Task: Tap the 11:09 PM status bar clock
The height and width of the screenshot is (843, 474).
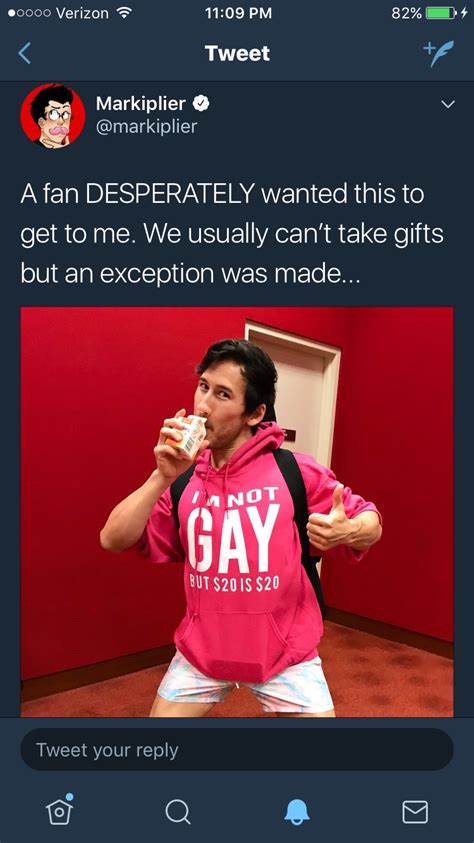Action: click(238, 13)
